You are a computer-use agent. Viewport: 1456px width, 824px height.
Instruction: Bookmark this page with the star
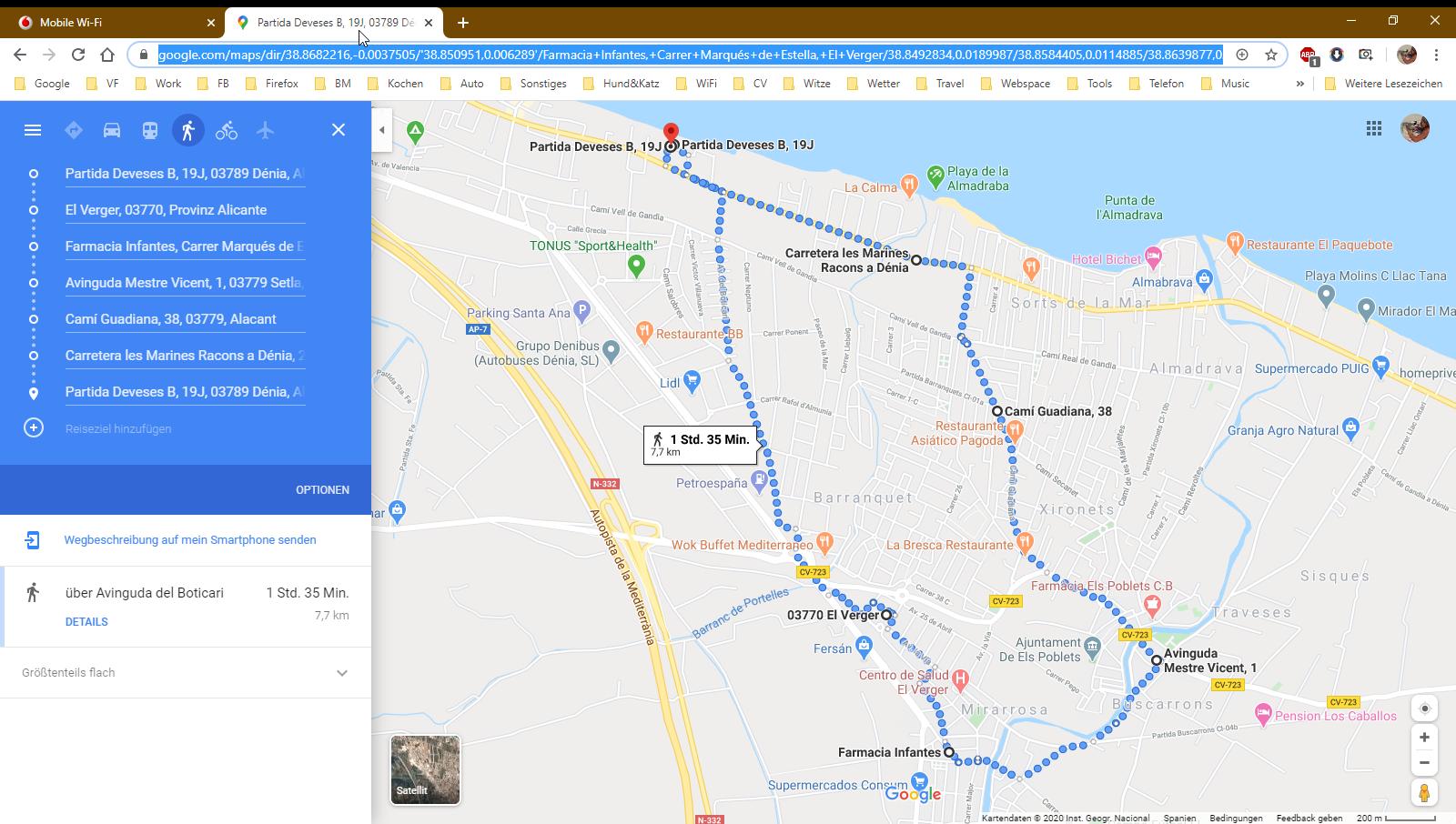tap(1271, 55)
